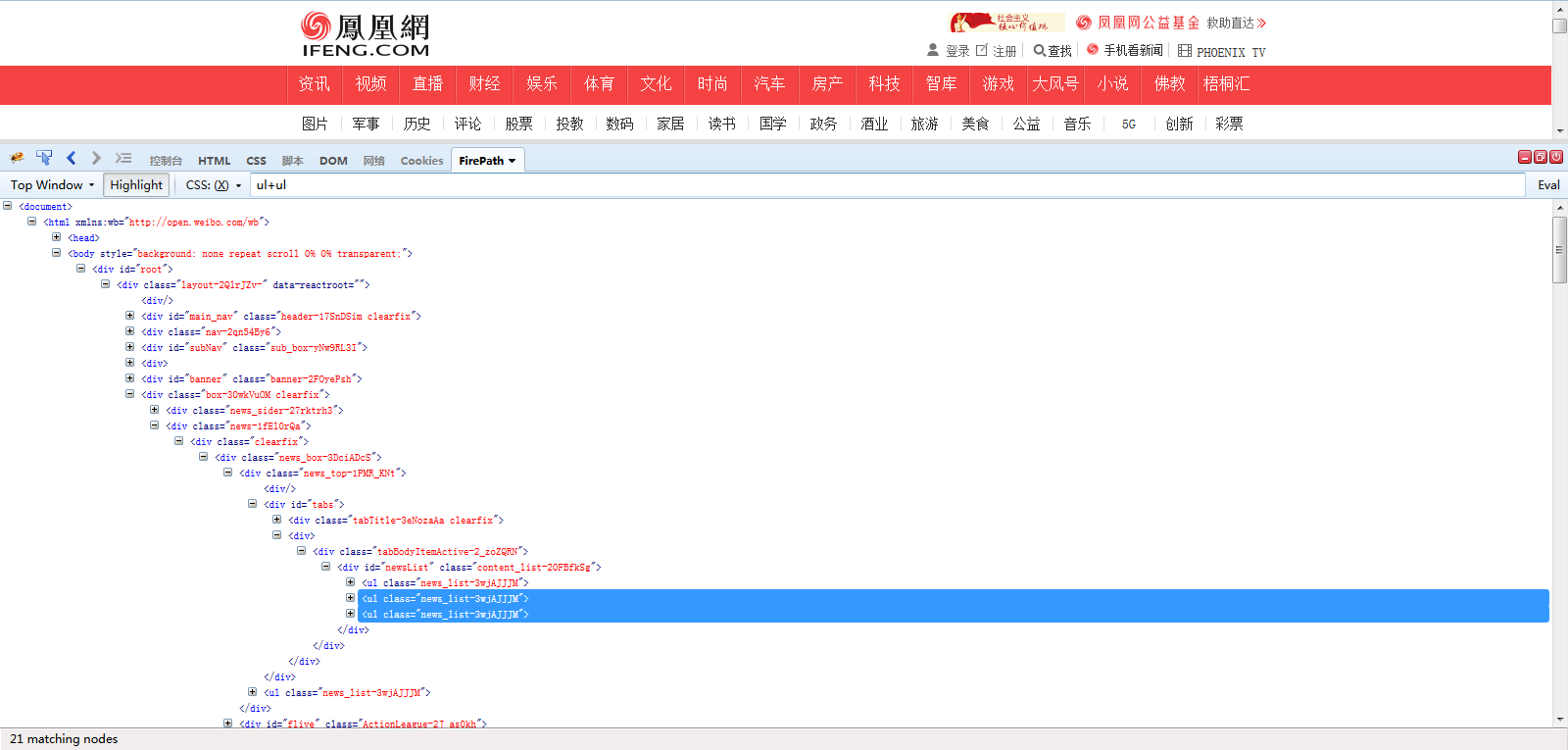Screen dimensions: 1568x750
Task: Expand the first highlighted ul node
Action: pos(350,598)
